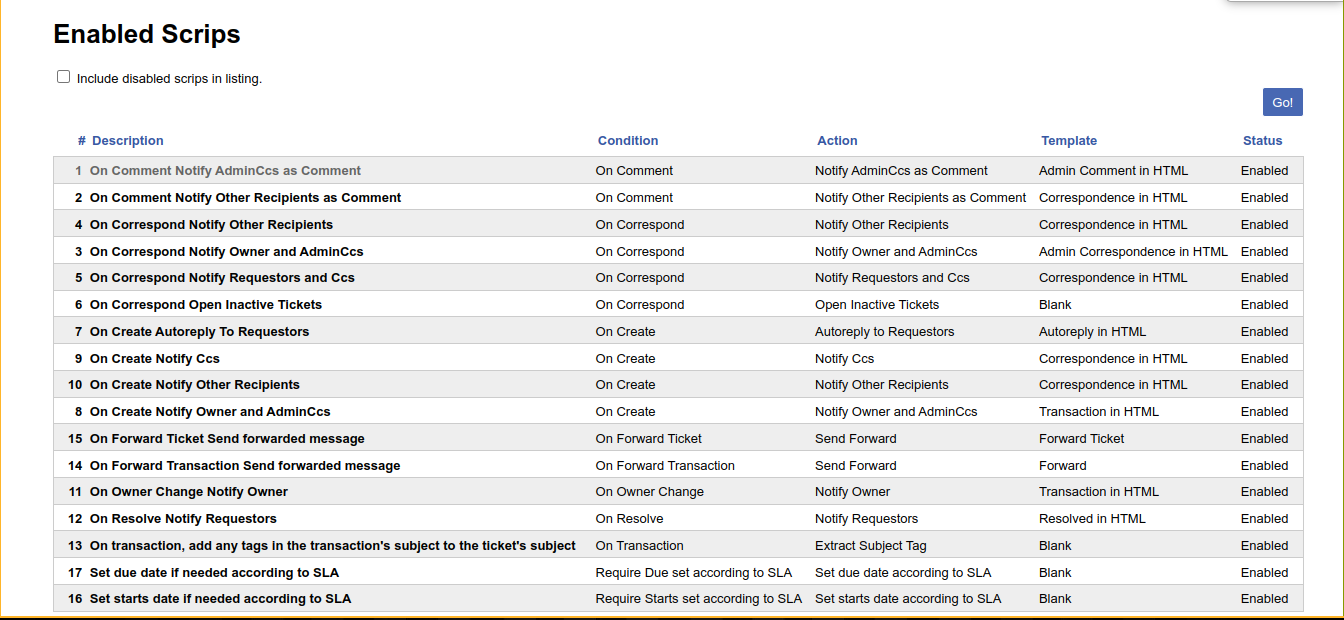Sort by the # column header
The height and width of the screenshot is (620, 1344).
(x=81, y=141)
